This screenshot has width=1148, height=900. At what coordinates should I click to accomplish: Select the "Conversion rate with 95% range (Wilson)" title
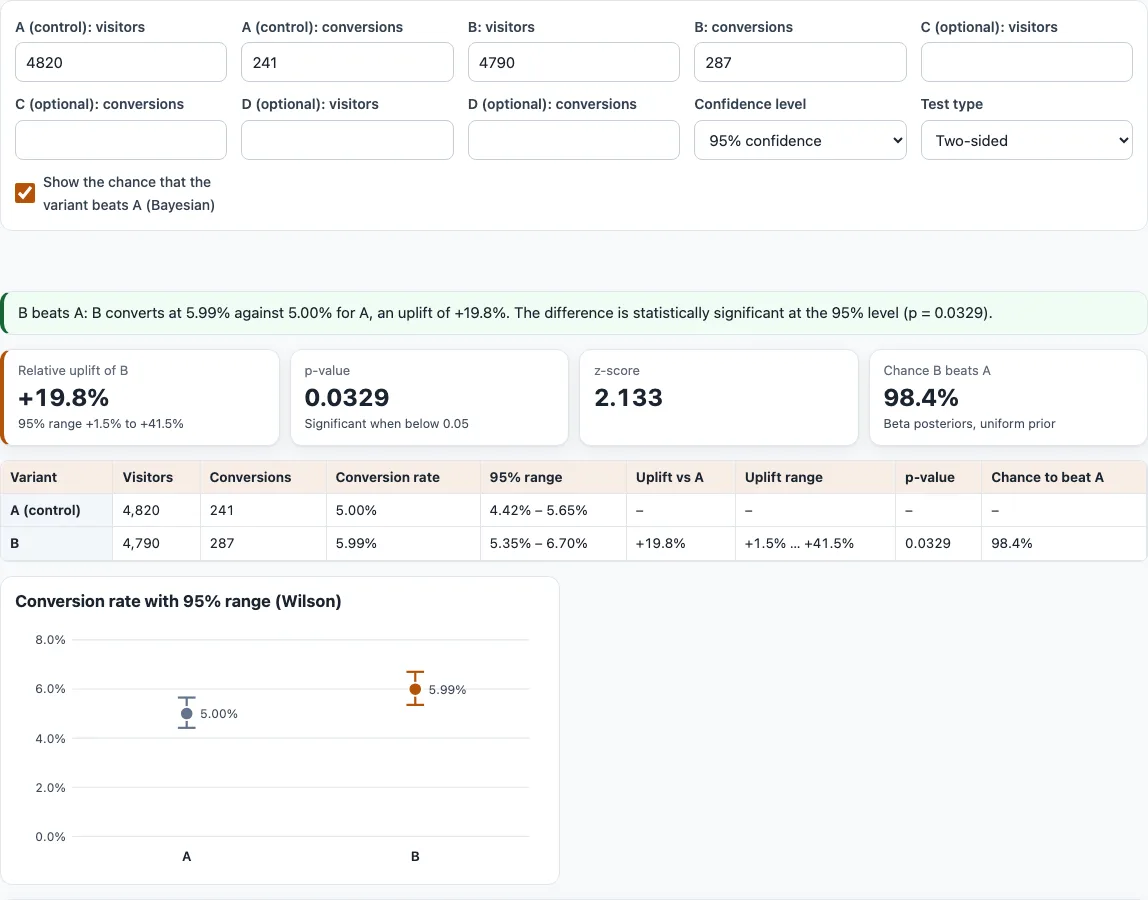tap(178, 601)
